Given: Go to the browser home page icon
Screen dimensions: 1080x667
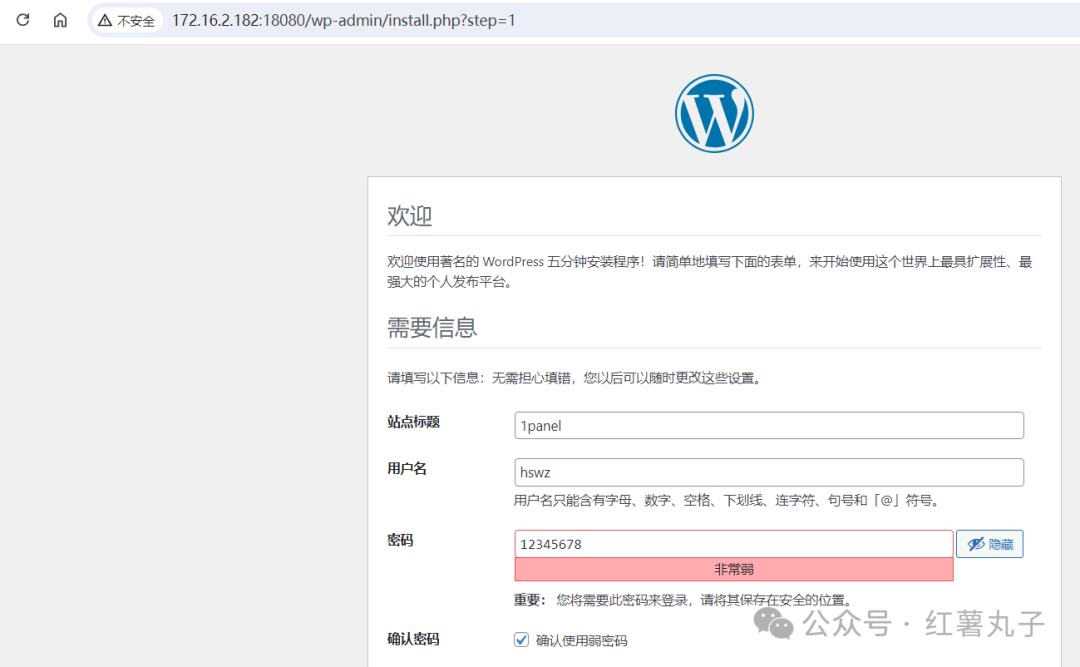Looking at the screenshot, I should coord(60,20).
